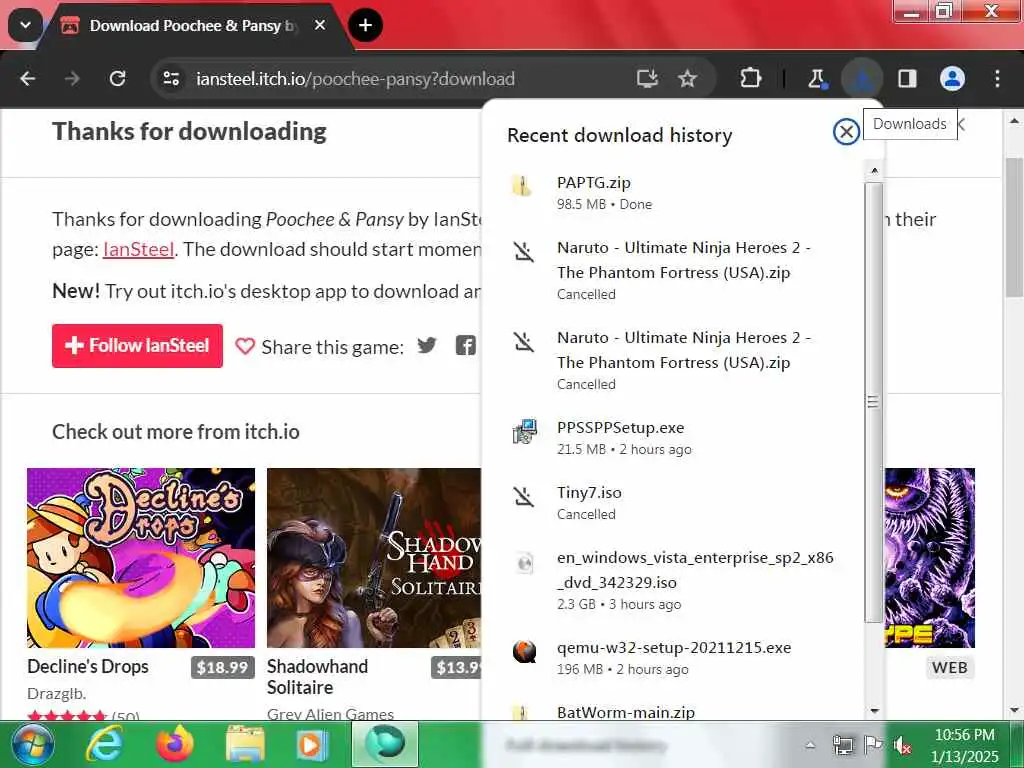Open the Extensions puzzle icon

point(750,79)
